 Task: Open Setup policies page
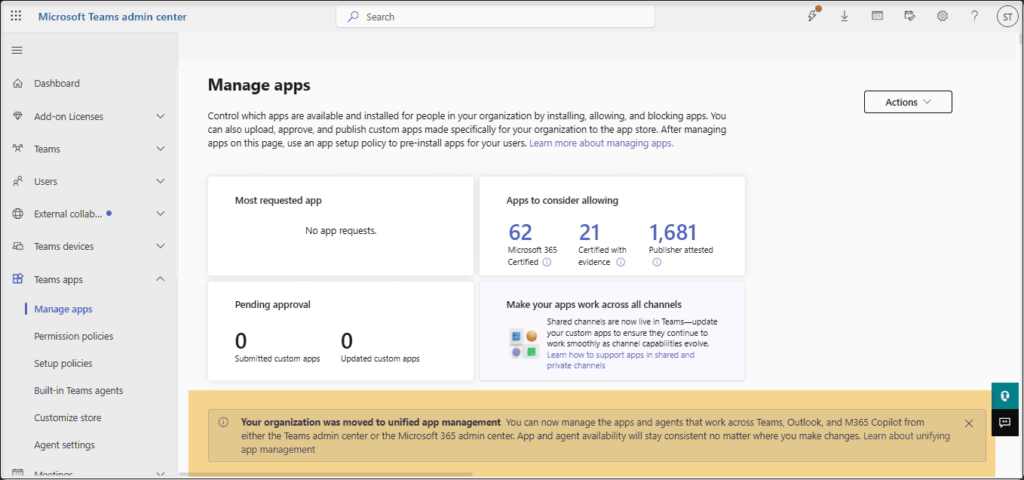coord(63,363)
